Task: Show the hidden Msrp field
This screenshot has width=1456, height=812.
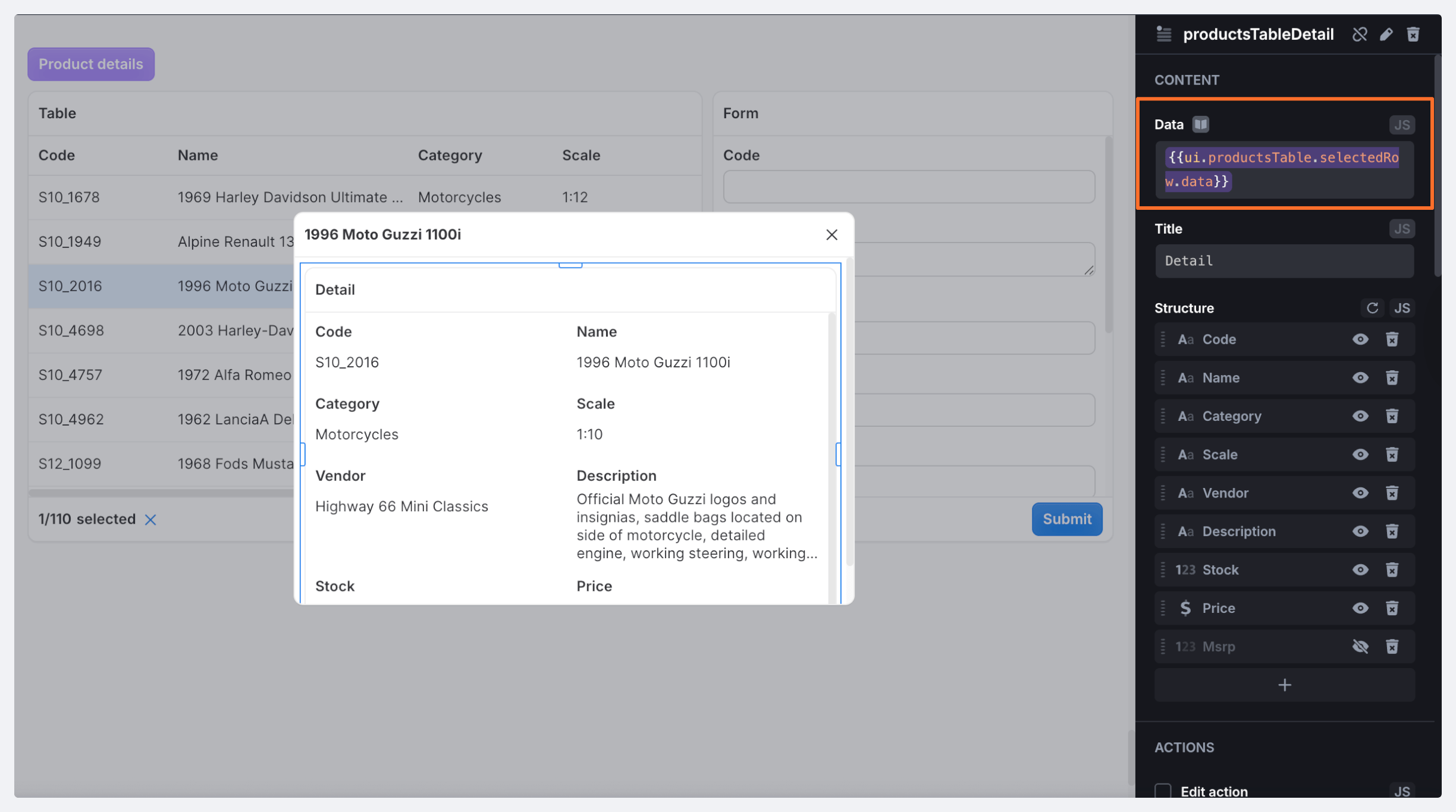Action: click(1360, 646)
